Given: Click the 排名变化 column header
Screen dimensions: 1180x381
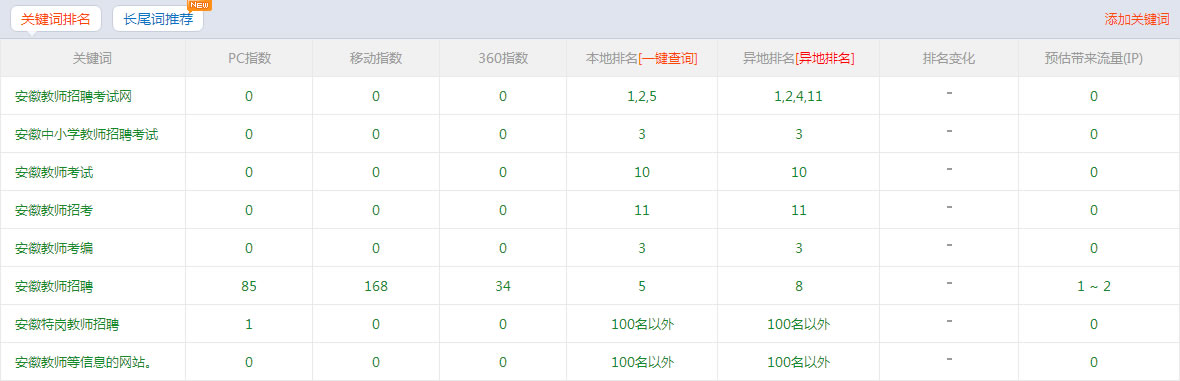Looking at the screenshot, I should pos(949,58).
